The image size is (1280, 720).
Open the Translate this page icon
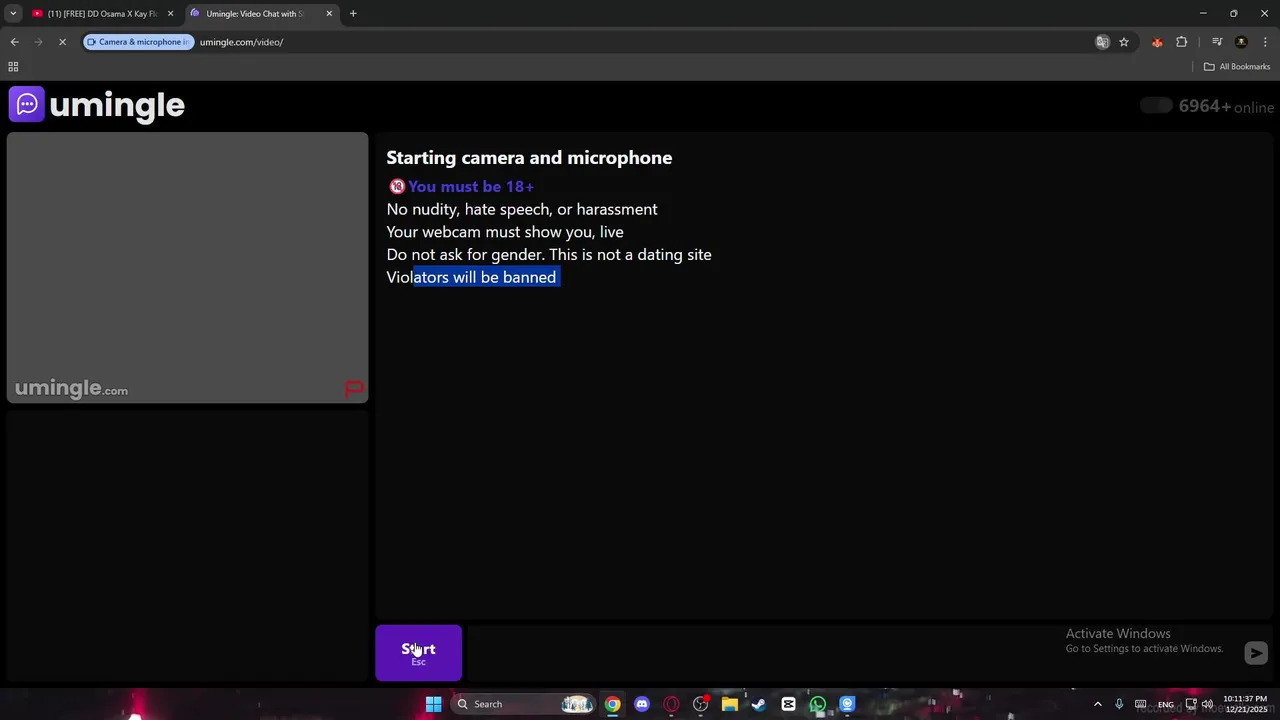pyautogui.click(x=1102, y=42)
